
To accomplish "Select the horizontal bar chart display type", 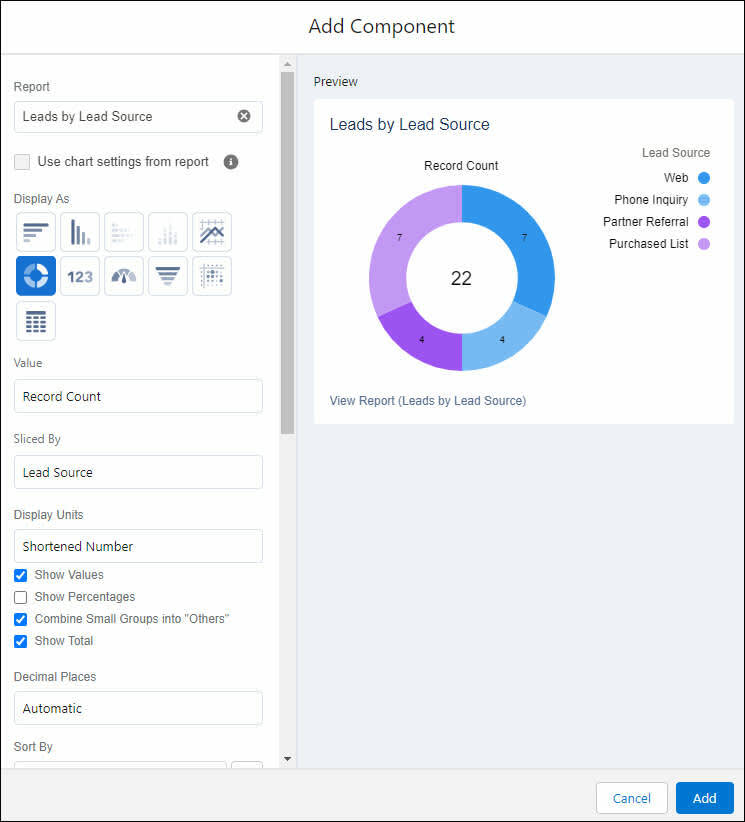I will (36, 232).
